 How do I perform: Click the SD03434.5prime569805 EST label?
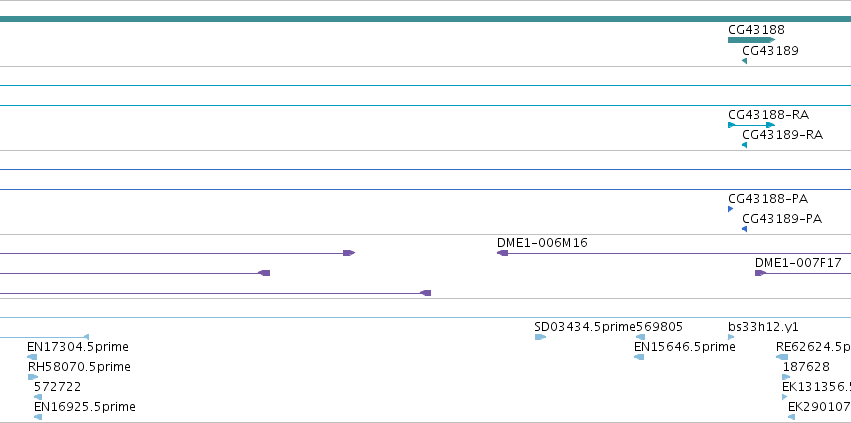coord(608,327)
